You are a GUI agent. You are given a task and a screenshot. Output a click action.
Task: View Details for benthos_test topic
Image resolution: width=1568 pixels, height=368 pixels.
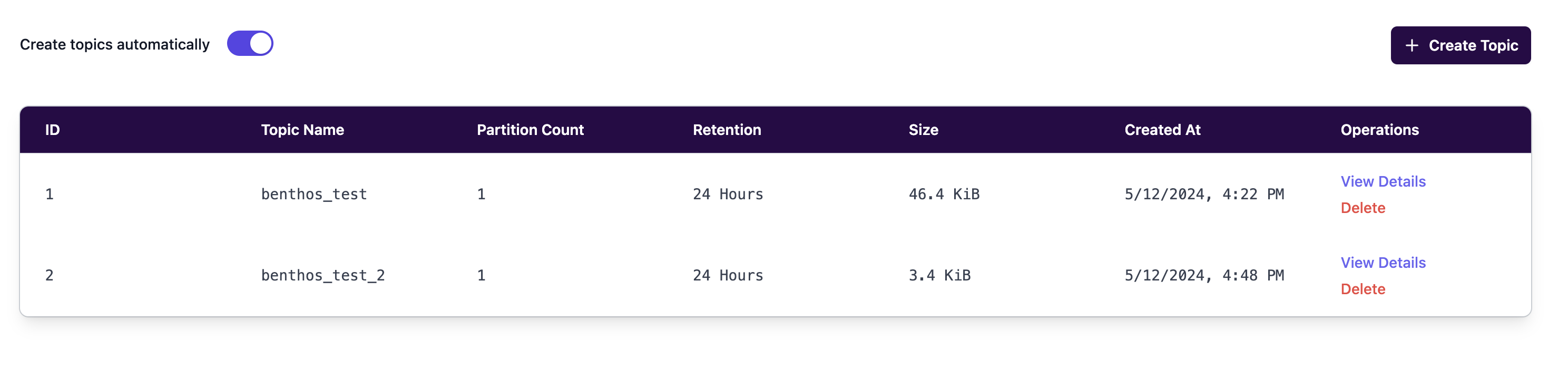(x=1383, y=181)
